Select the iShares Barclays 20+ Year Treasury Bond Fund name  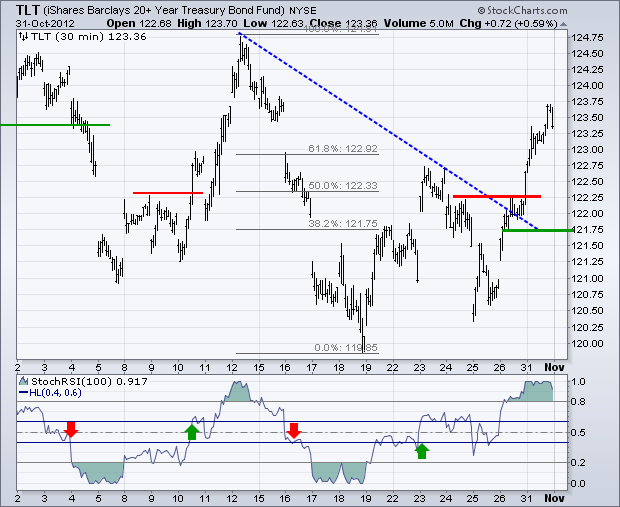pos(164,10)
